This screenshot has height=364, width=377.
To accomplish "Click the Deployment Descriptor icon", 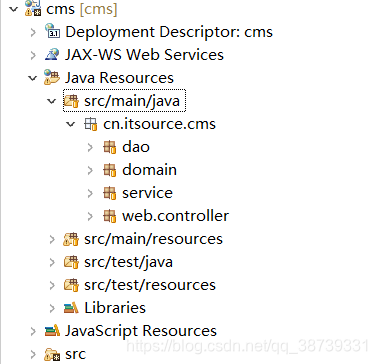I will tap(53, 31).
